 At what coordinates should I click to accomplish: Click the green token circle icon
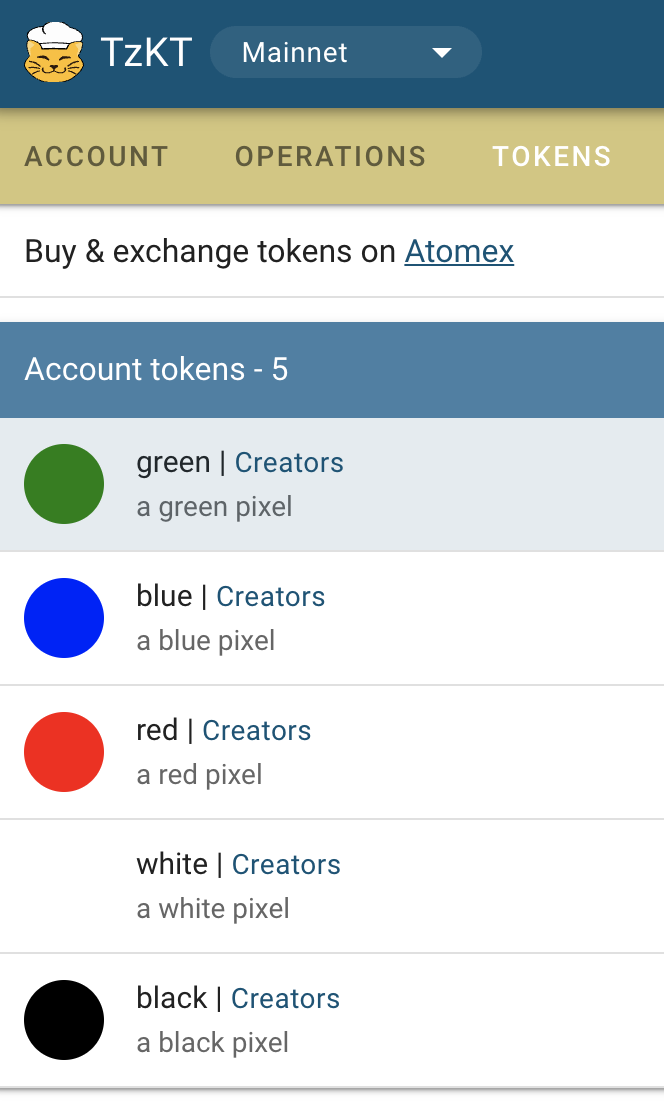coord(64,484)
